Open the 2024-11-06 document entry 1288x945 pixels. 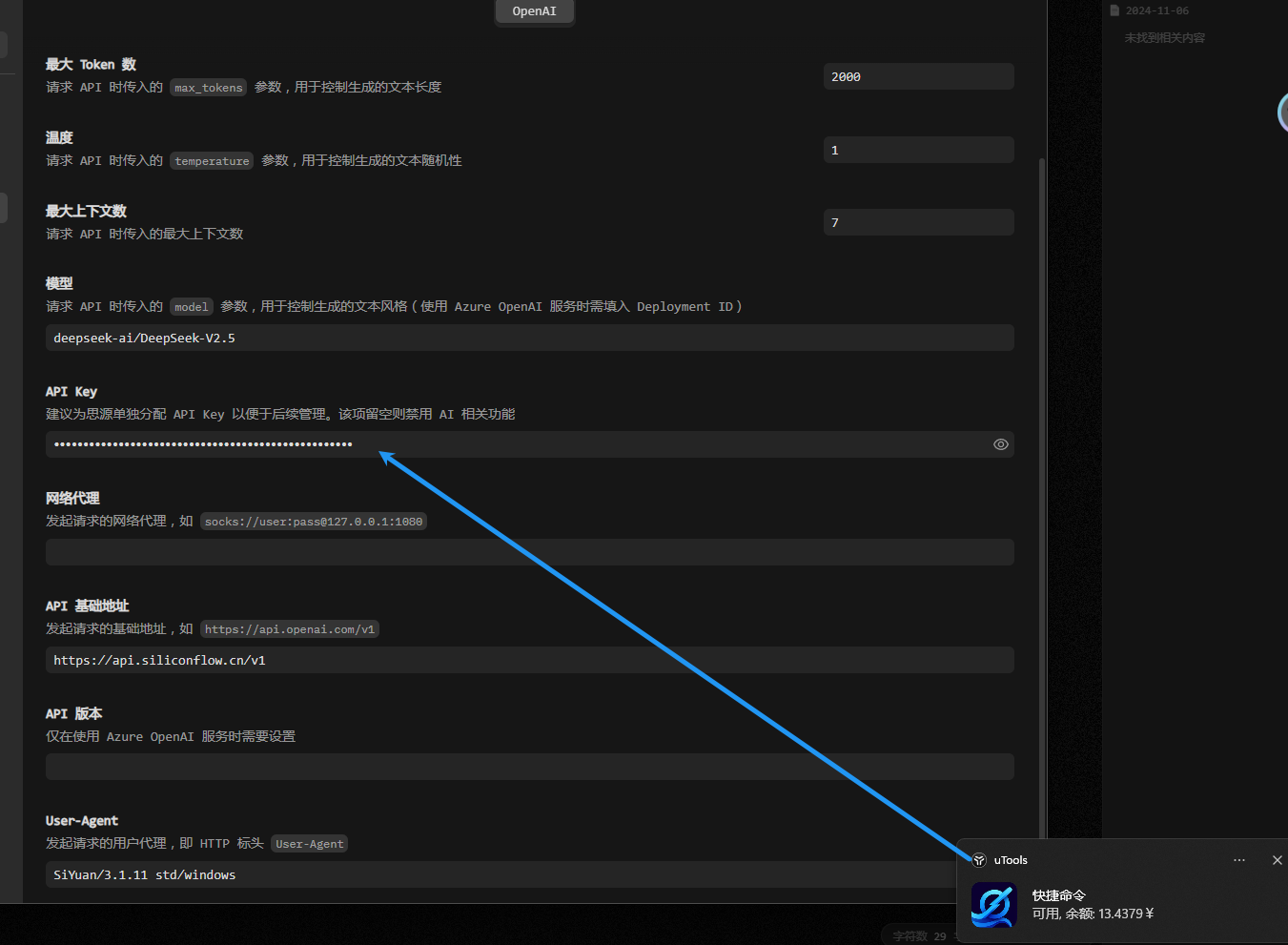coord(1149,10)
